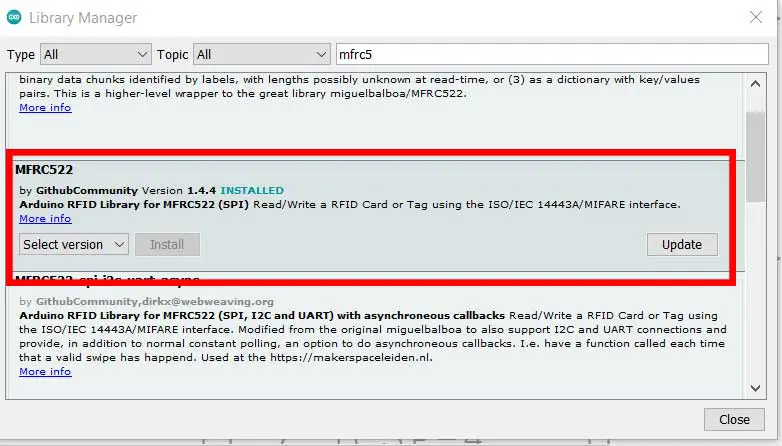Image resolution: width=782 pixels, height=446 pixels.
Task: Open More info link under wrapper library description
Action: (x=45, y=108)
